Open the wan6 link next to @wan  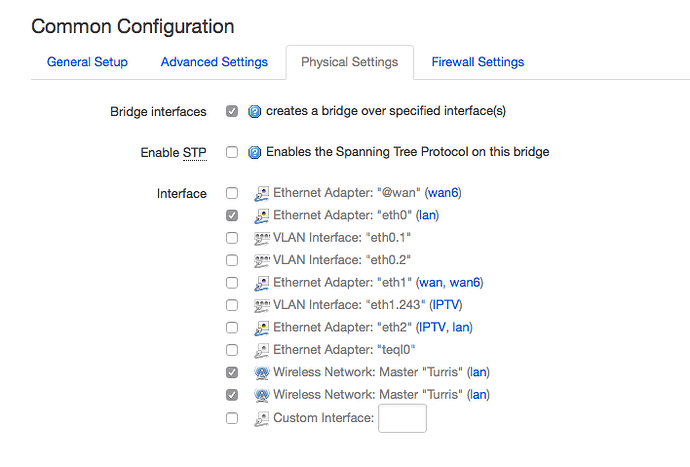443,193
